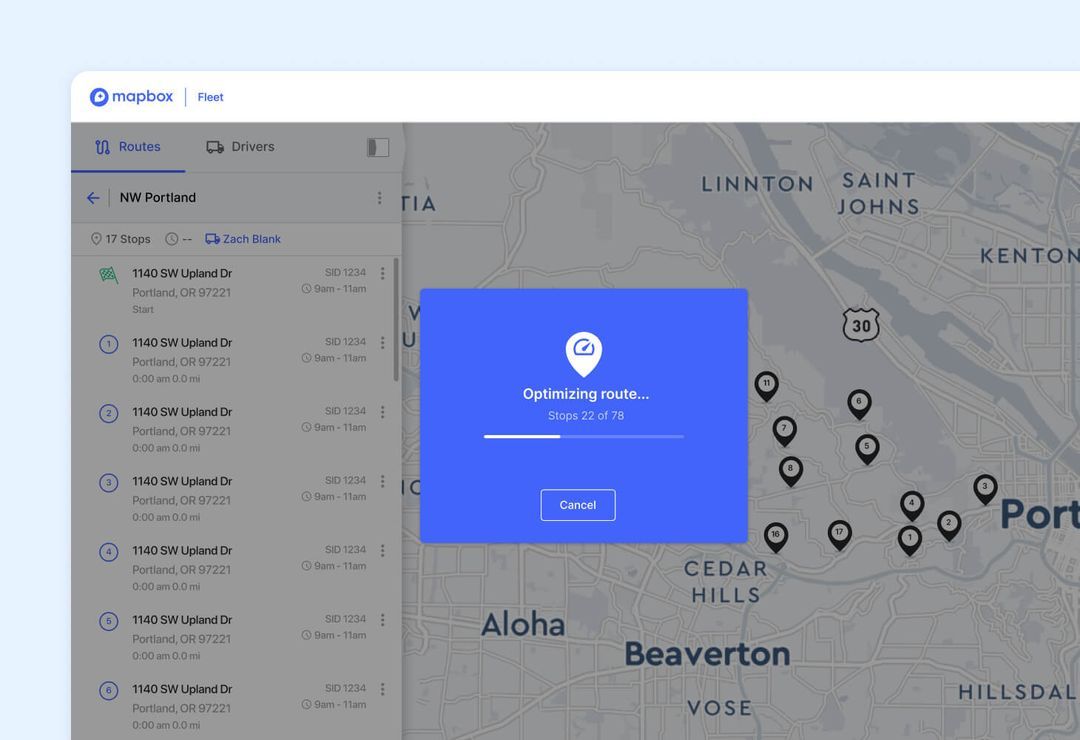Screen dimensions: 1080x740
Task: Click the Fleet label in the header
Action: pos(210,97)
